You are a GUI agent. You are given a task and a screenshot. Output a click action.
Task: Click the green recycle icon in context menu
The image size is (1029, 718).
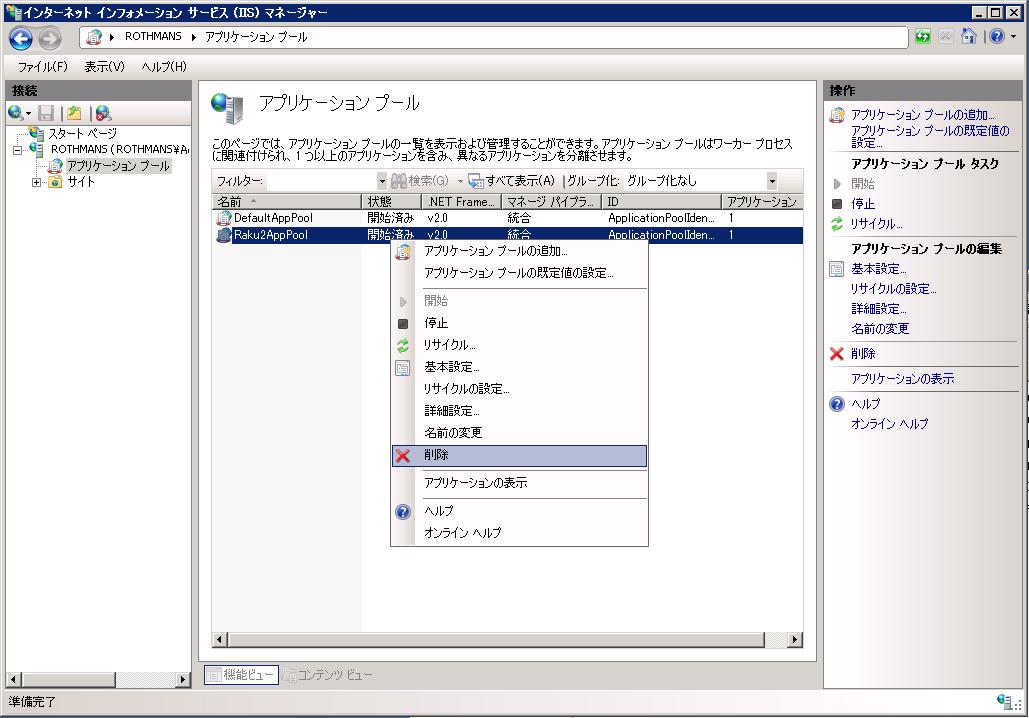coord(403,345)
